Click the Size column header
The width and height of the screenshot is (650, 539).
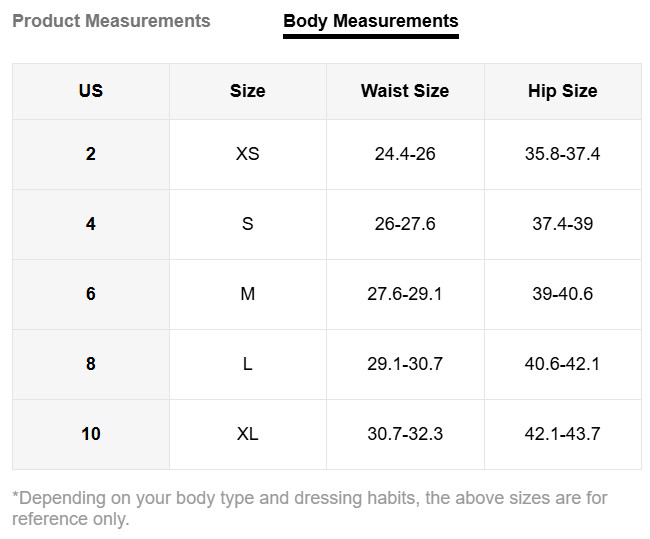point(247,91)
